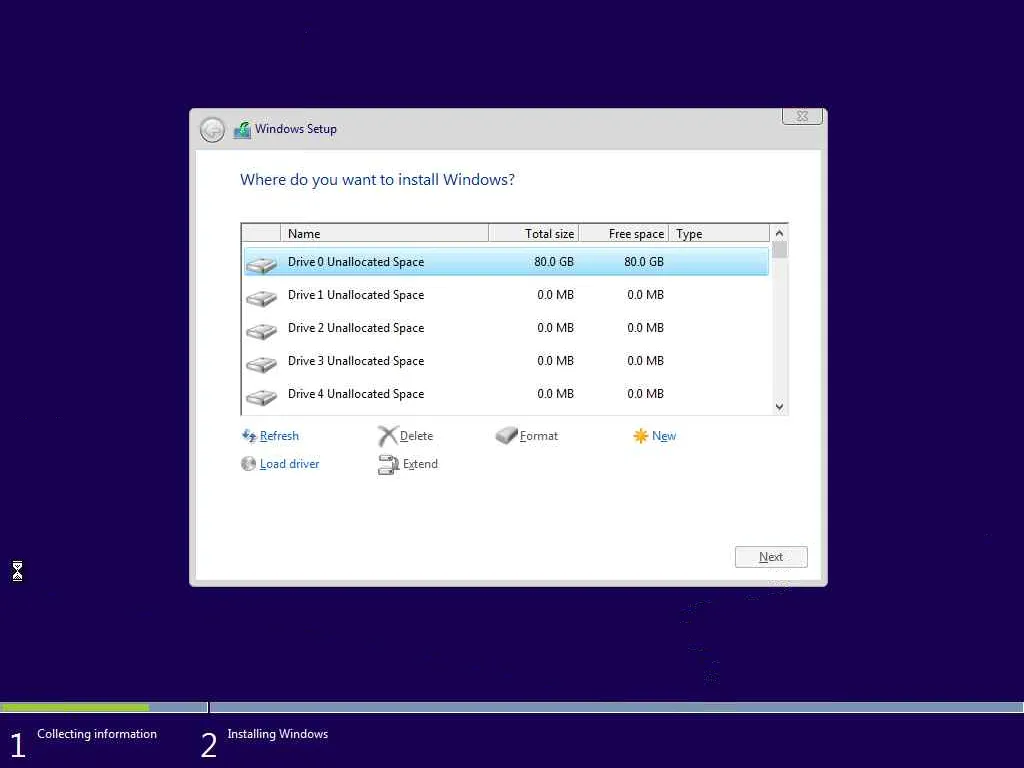Image resolution: width=1024 pixels, height=768 pixels.
Task: Select Drive 3 Unallocated Space
Action: click(x=505, y=361)
